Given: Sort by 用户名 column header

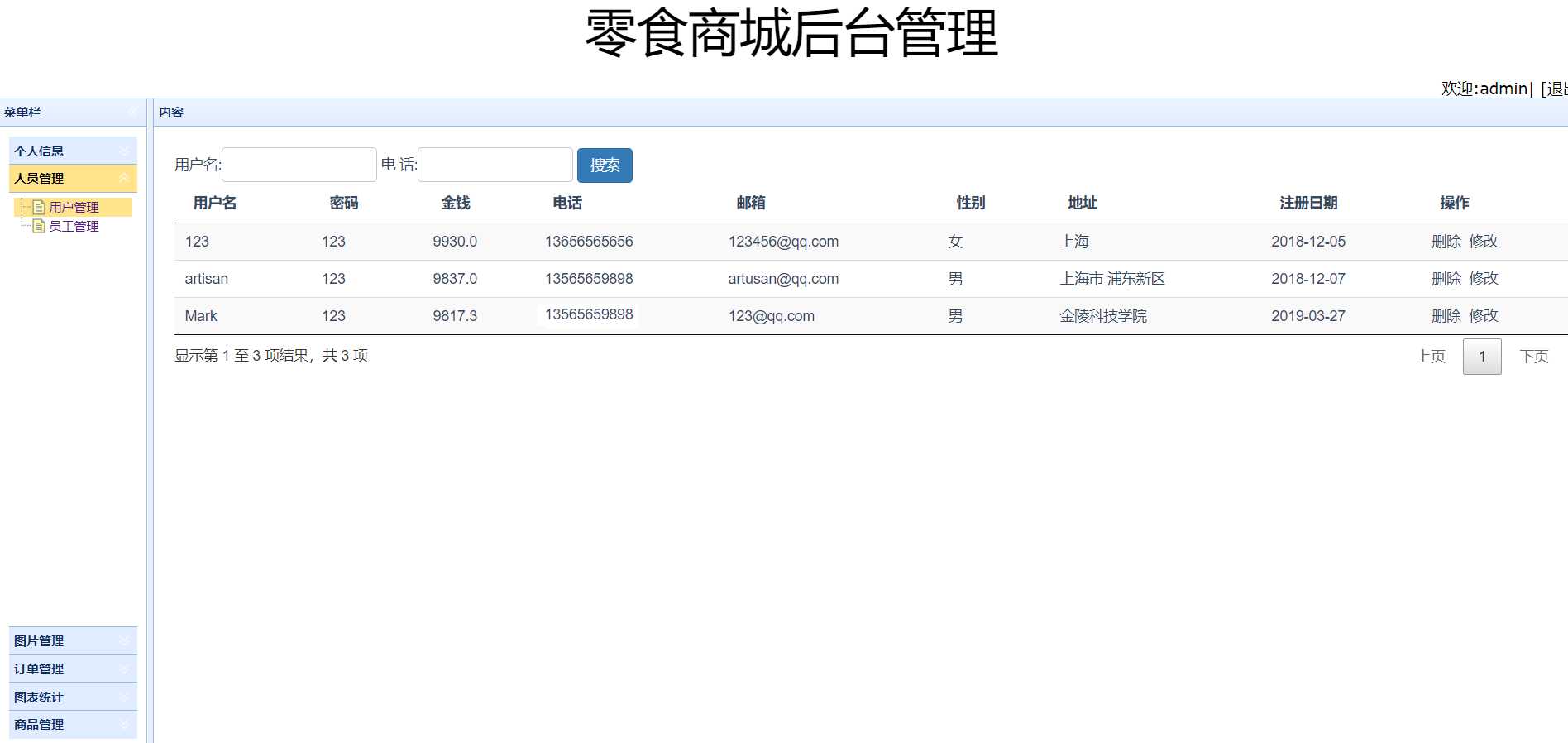Looking at the screenshot, I should click(215, 203).
